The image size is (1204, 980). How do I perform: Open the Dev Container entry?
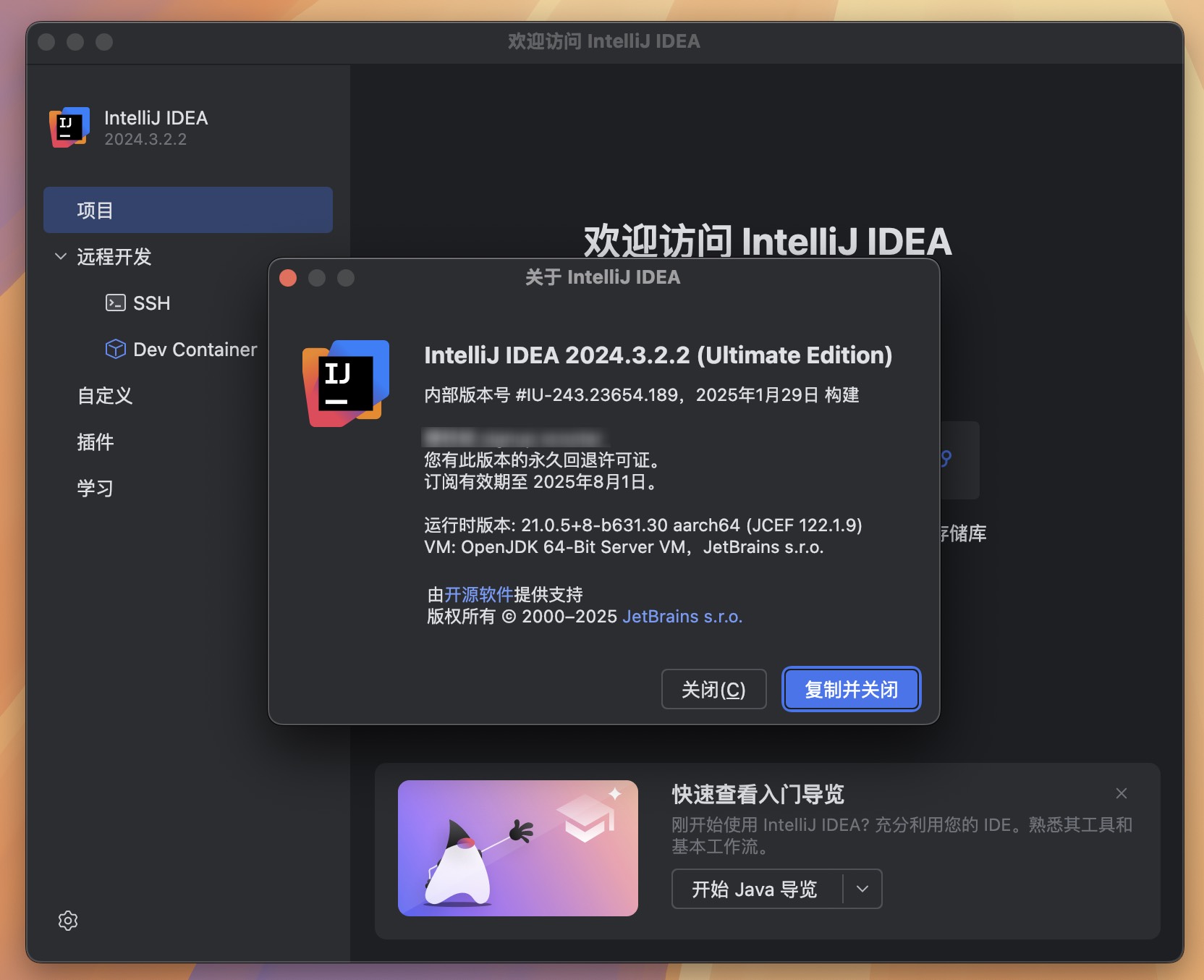pos(195,349)
